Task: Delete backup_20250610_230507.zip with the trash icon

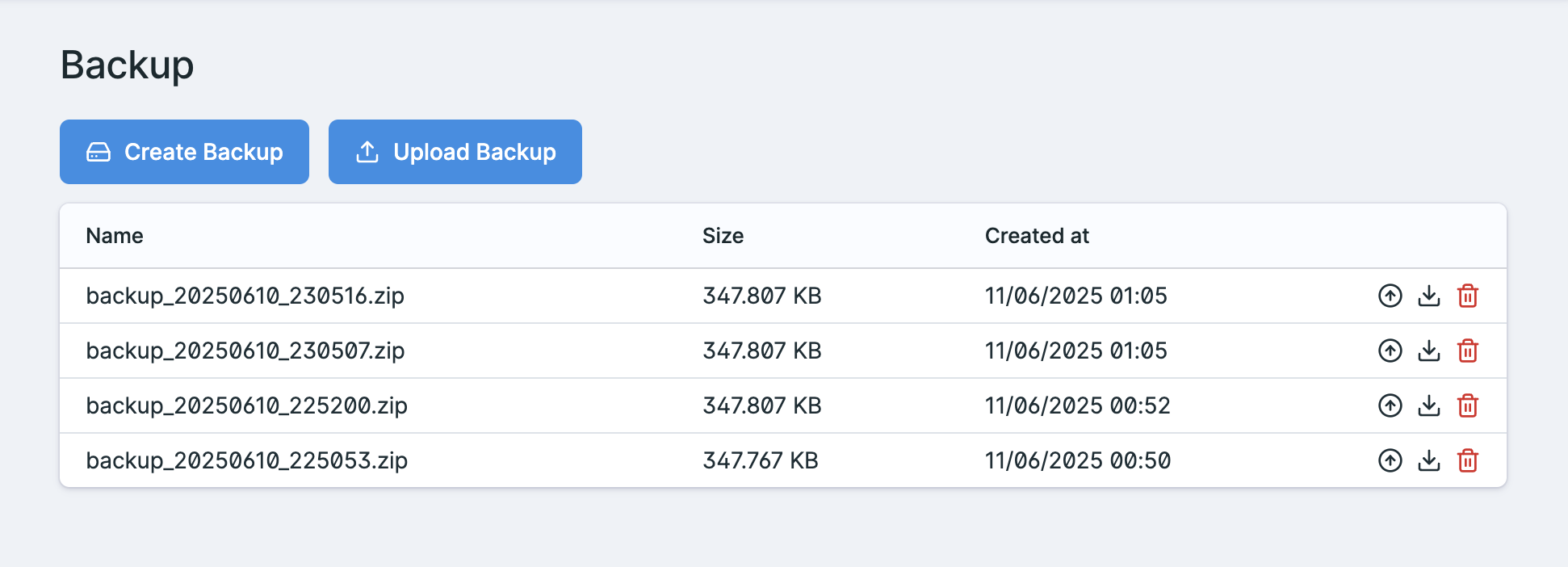Action: [1468, 351]
